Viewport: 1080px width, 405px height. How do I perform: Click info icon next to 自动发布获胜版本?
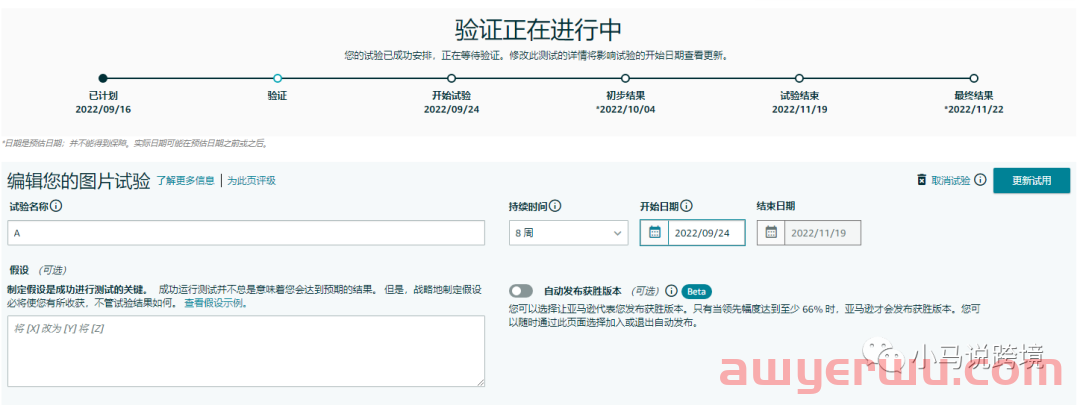[x=671, y=291]
